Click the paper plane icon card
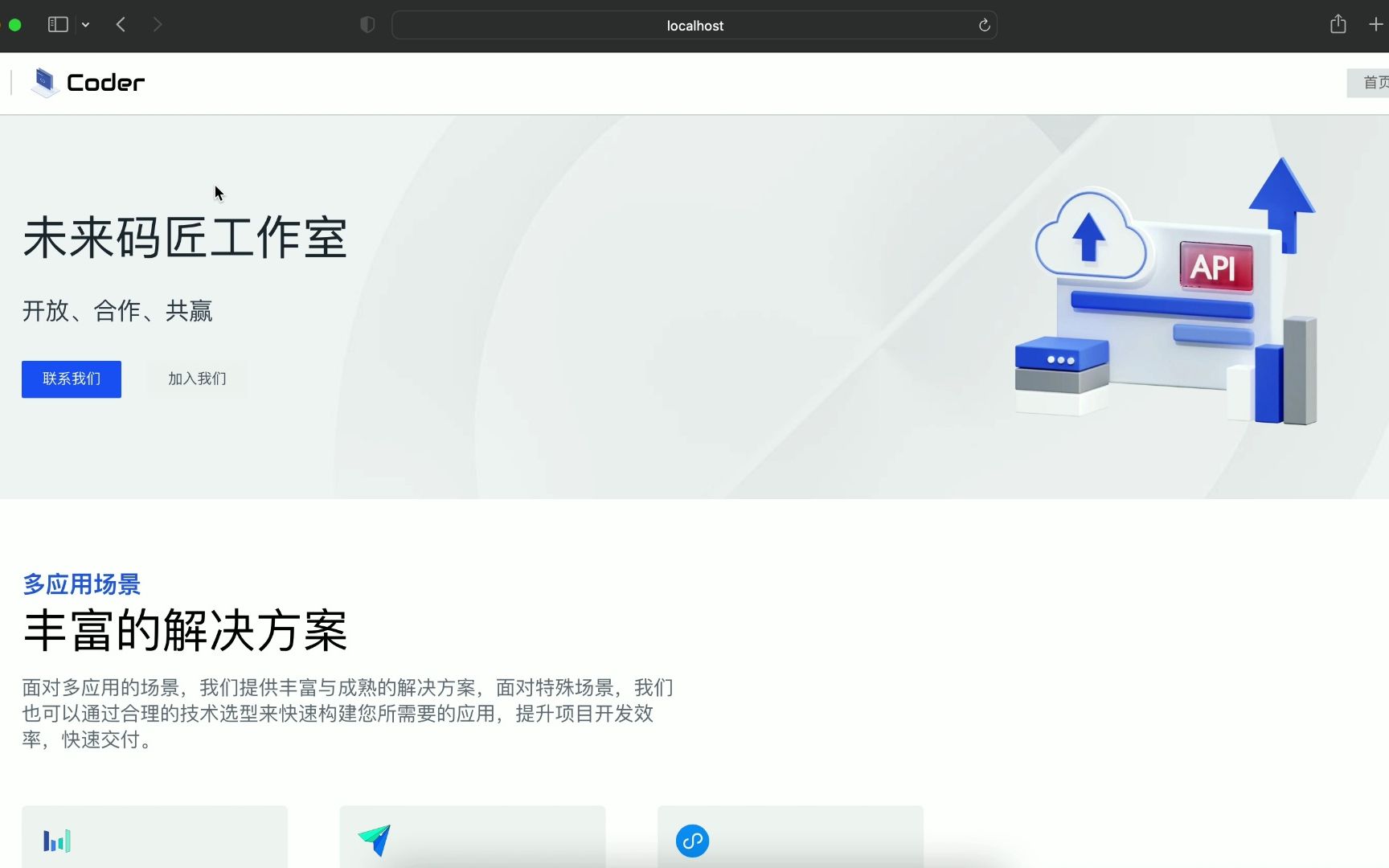1389x868 pixels. coord(473,837)
